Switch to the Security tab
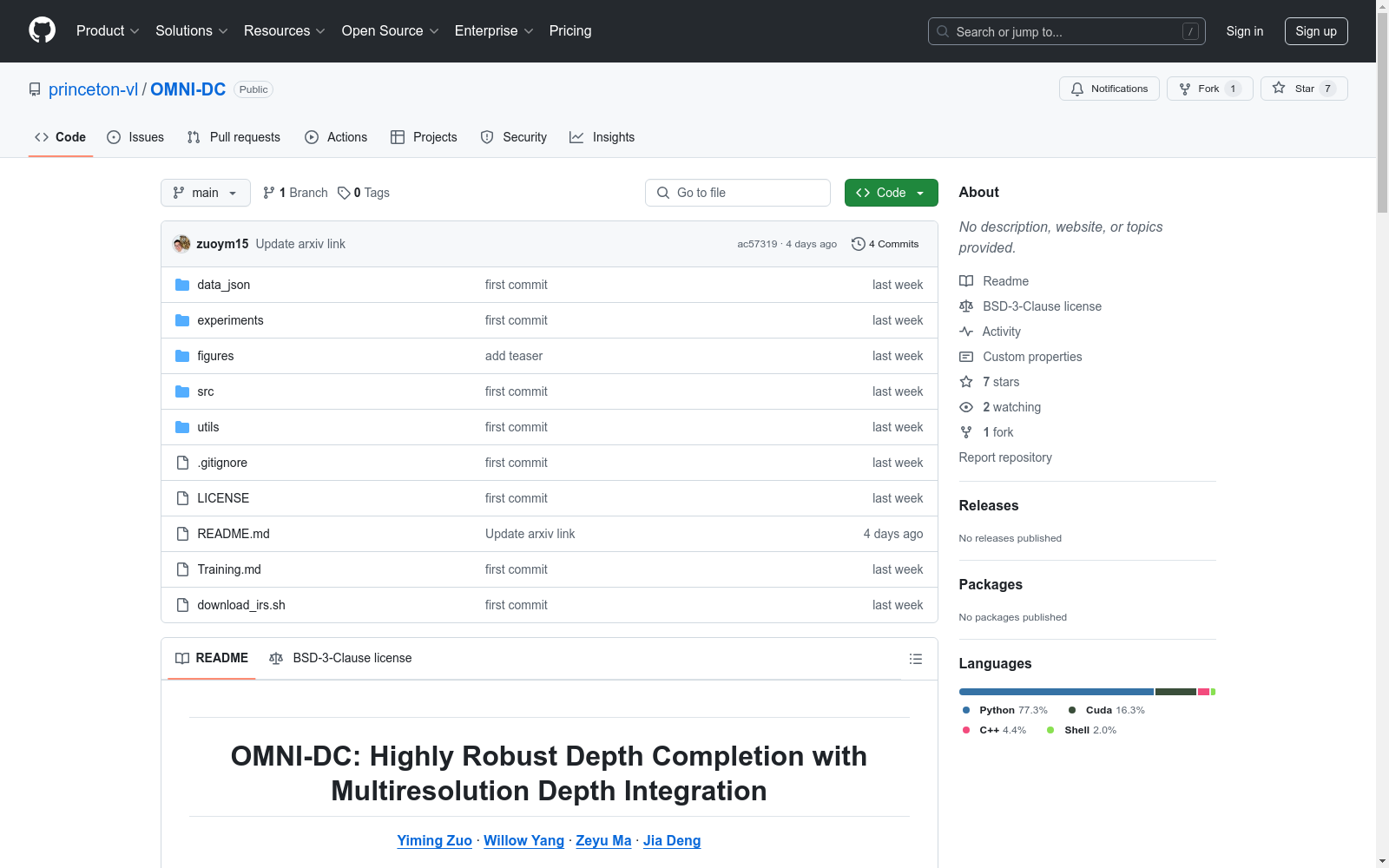This screenshot has width=1389, height=868. [x=514, y=137]
